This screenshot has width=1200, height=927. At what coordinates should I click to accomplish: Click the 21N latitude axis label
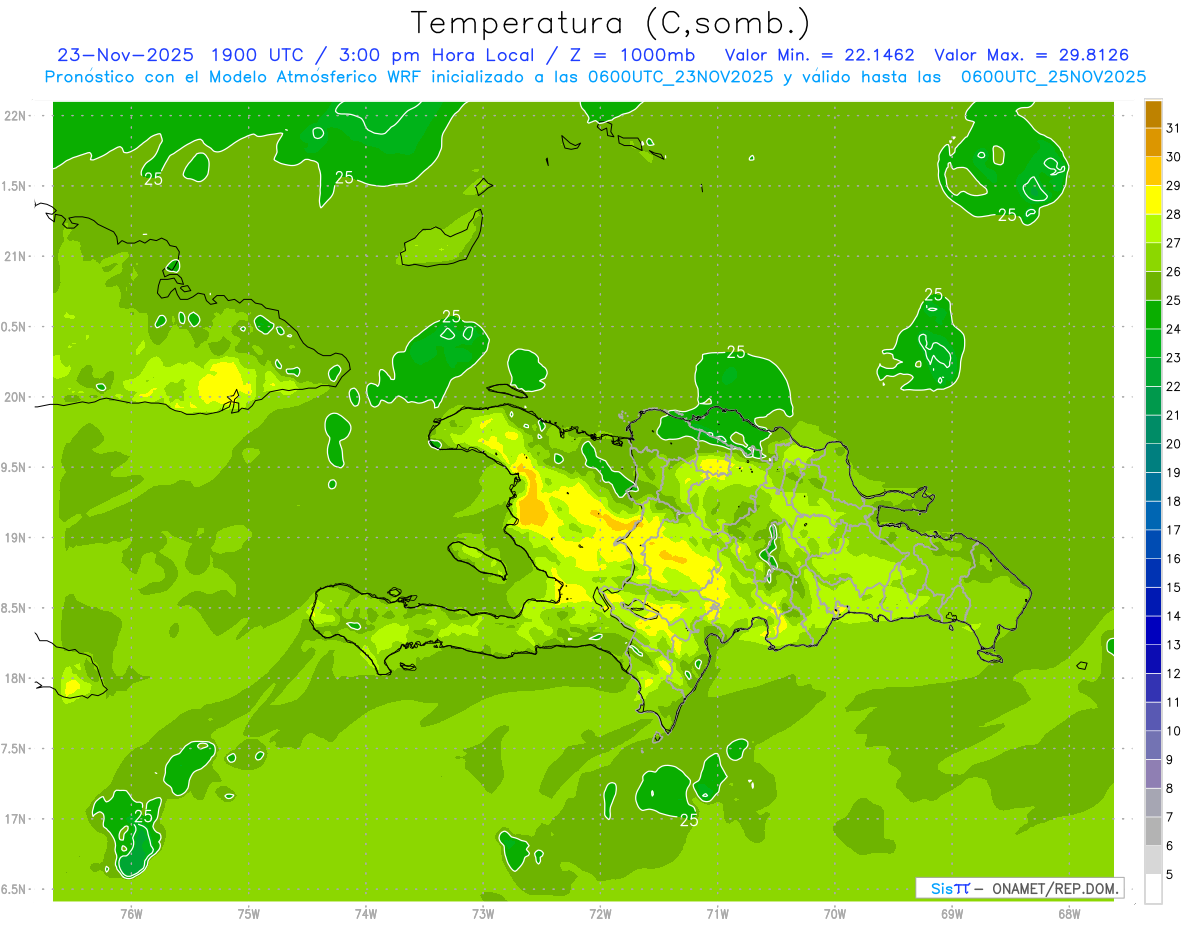click(15, 256)
